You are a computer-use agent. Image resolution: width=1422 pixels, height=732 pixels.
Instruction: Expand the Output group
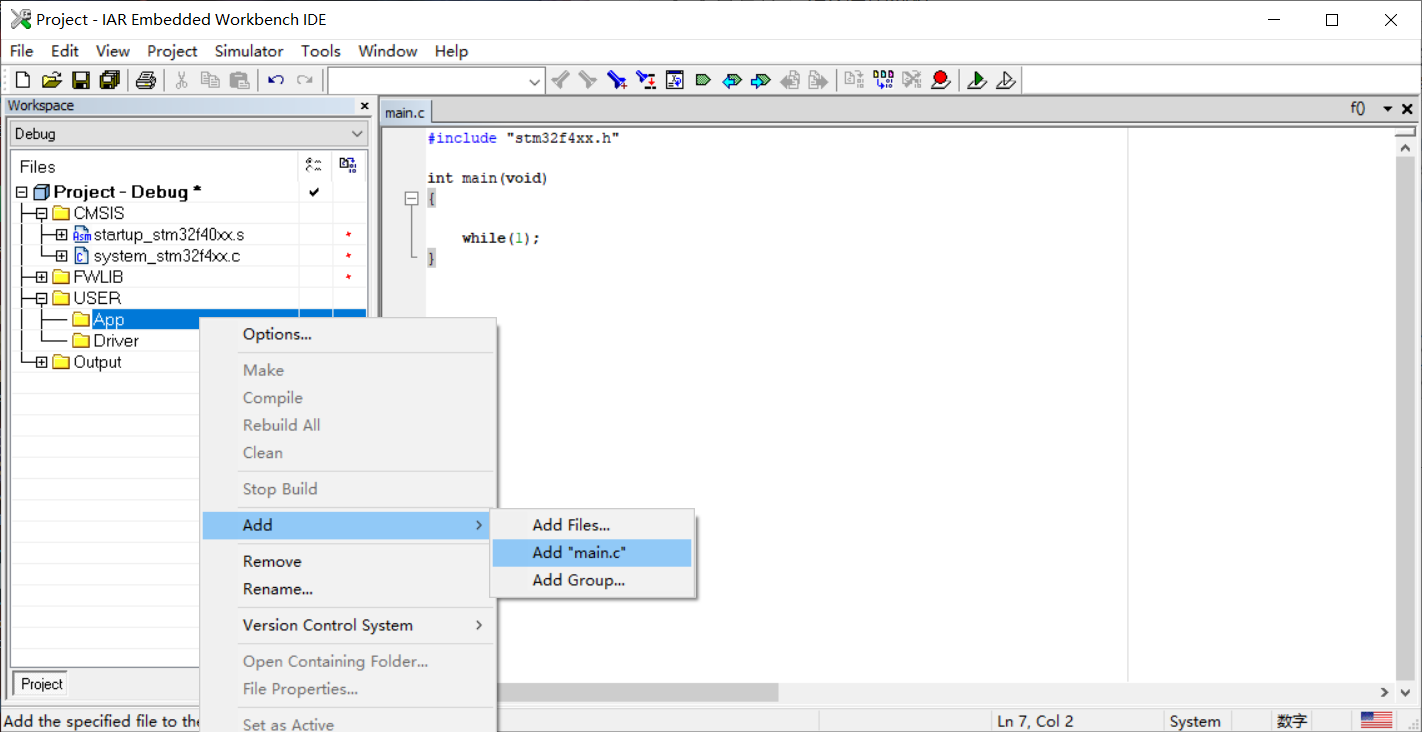(41, 362)
